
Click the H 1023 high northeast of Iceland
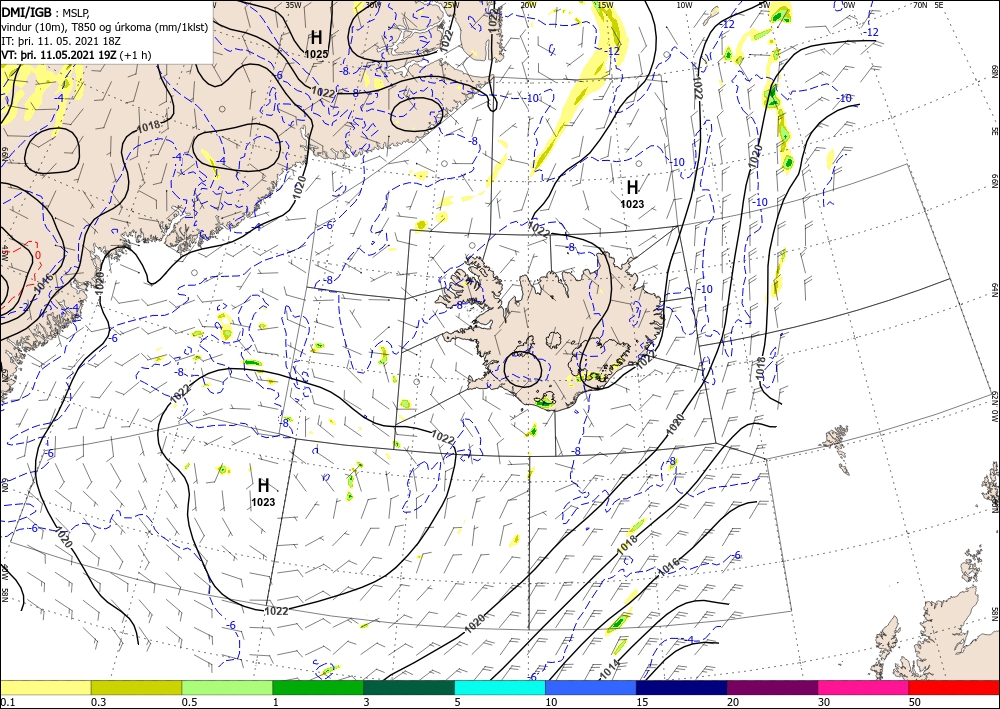coord(632,194)
